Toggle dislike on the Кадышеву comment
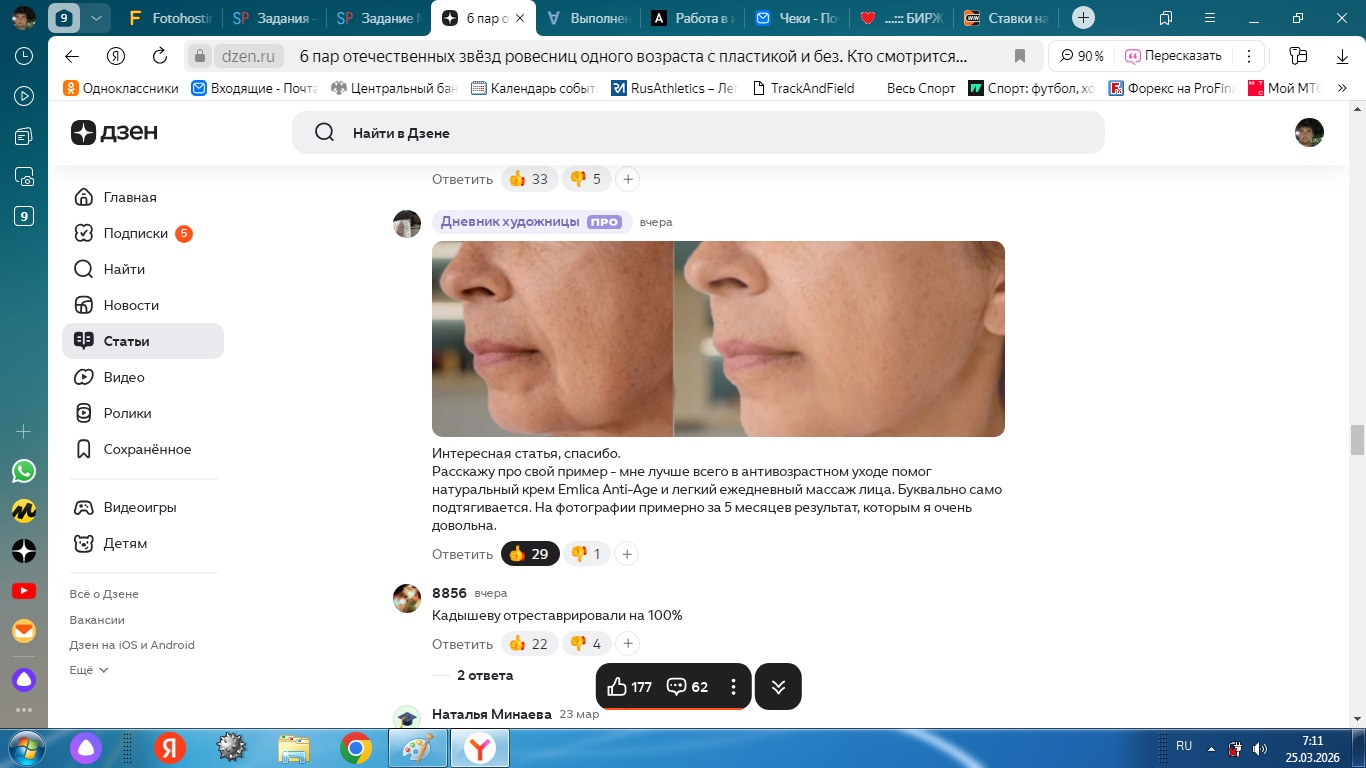Viewport: 1366px width, 768px height. pos(587,644)
